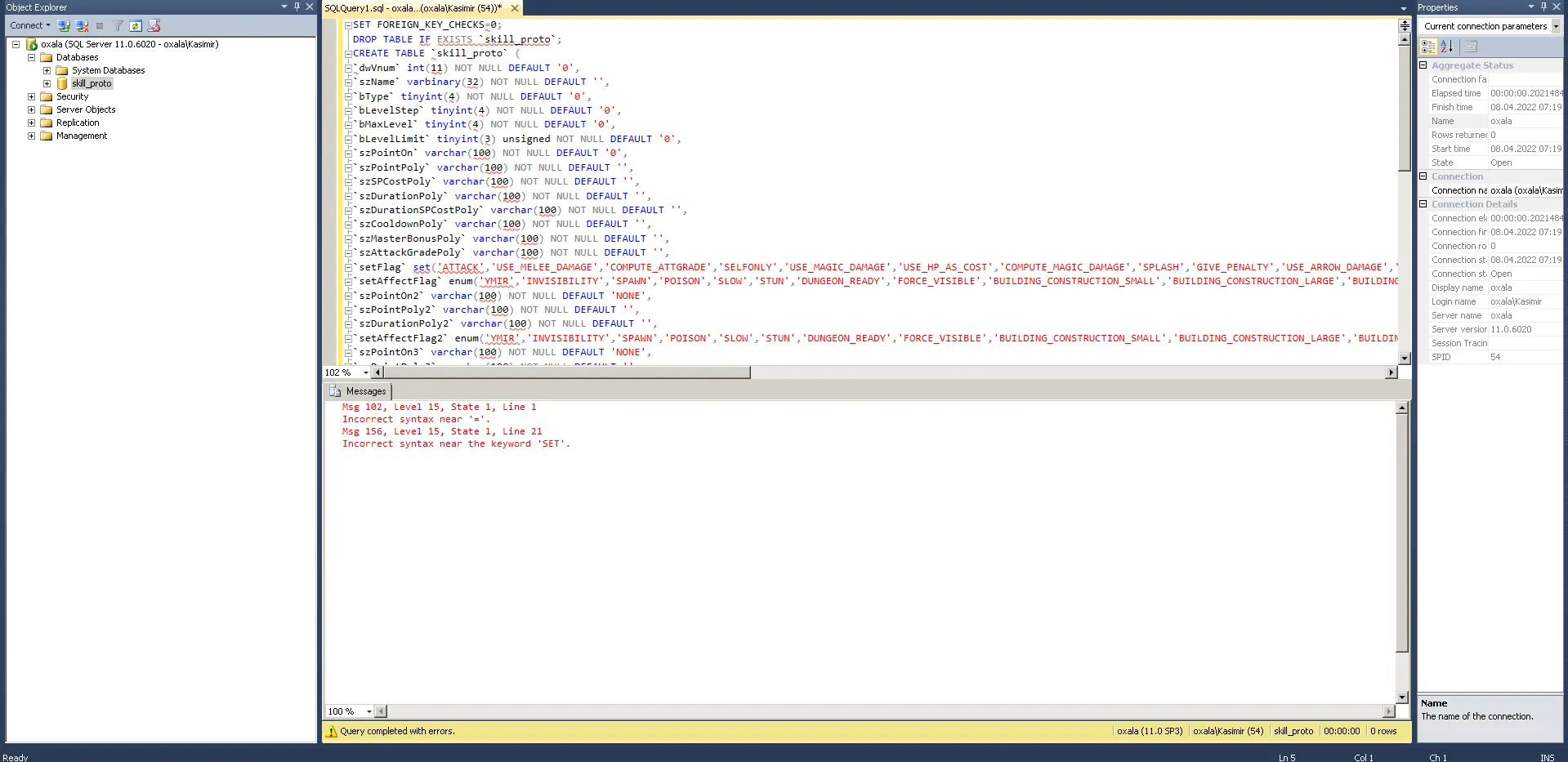Collapse Connection Details section
The width and height of the screenshot is (1568, 762).
[1423, 204]
